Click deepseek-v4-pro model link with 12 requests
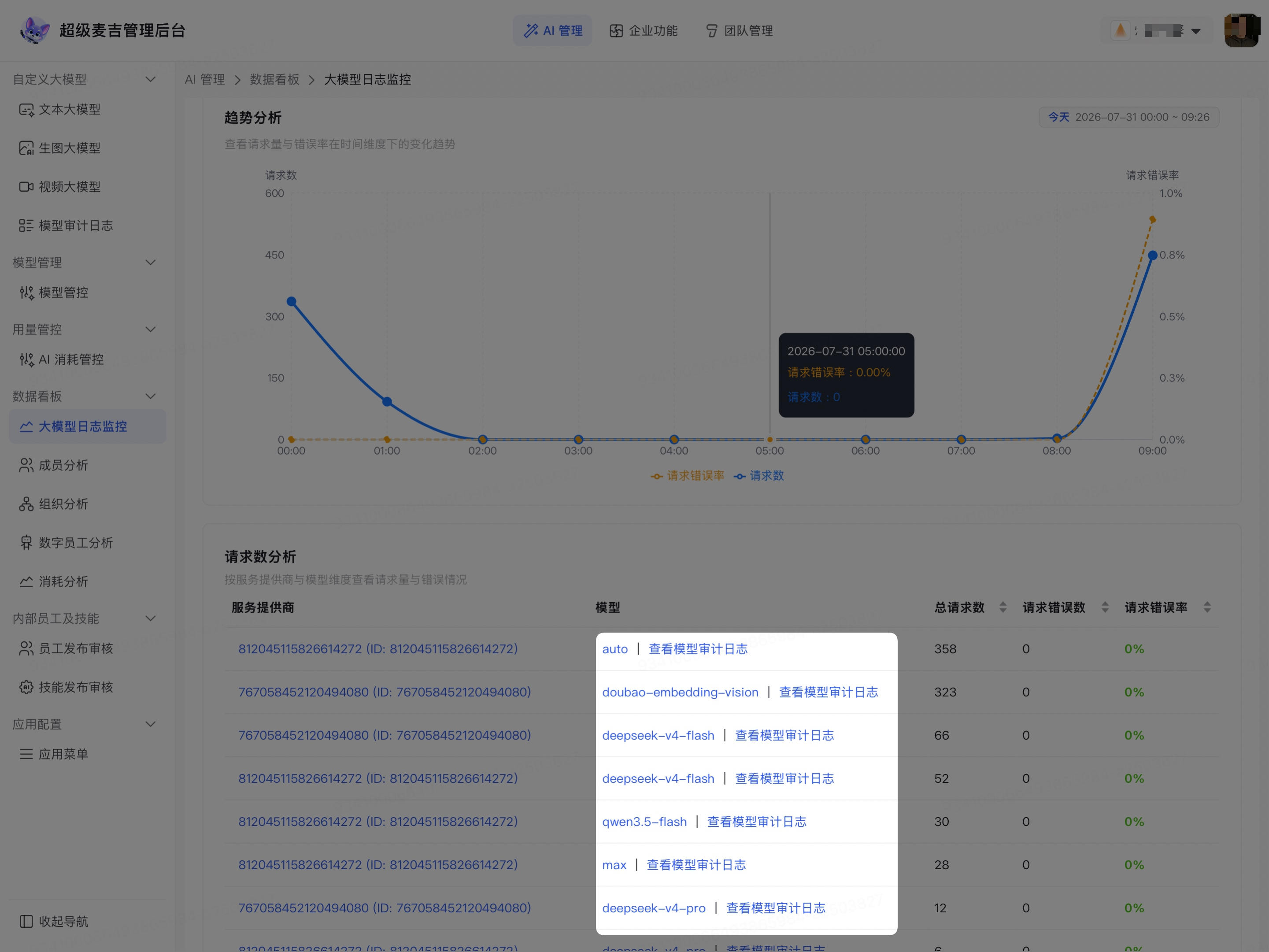 pyautogui.click(x=653, y=908)
